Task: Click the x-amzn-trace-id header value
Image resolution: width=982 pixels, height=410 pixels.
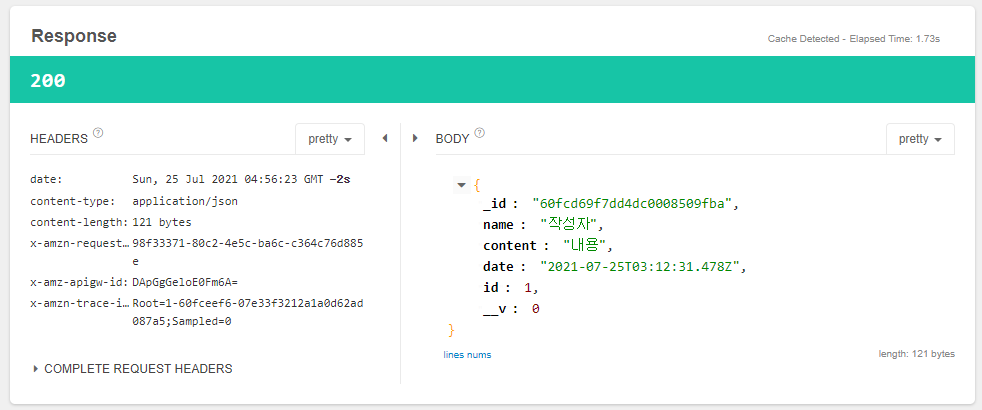Action: pyautogui.click(x=247, y=312)
